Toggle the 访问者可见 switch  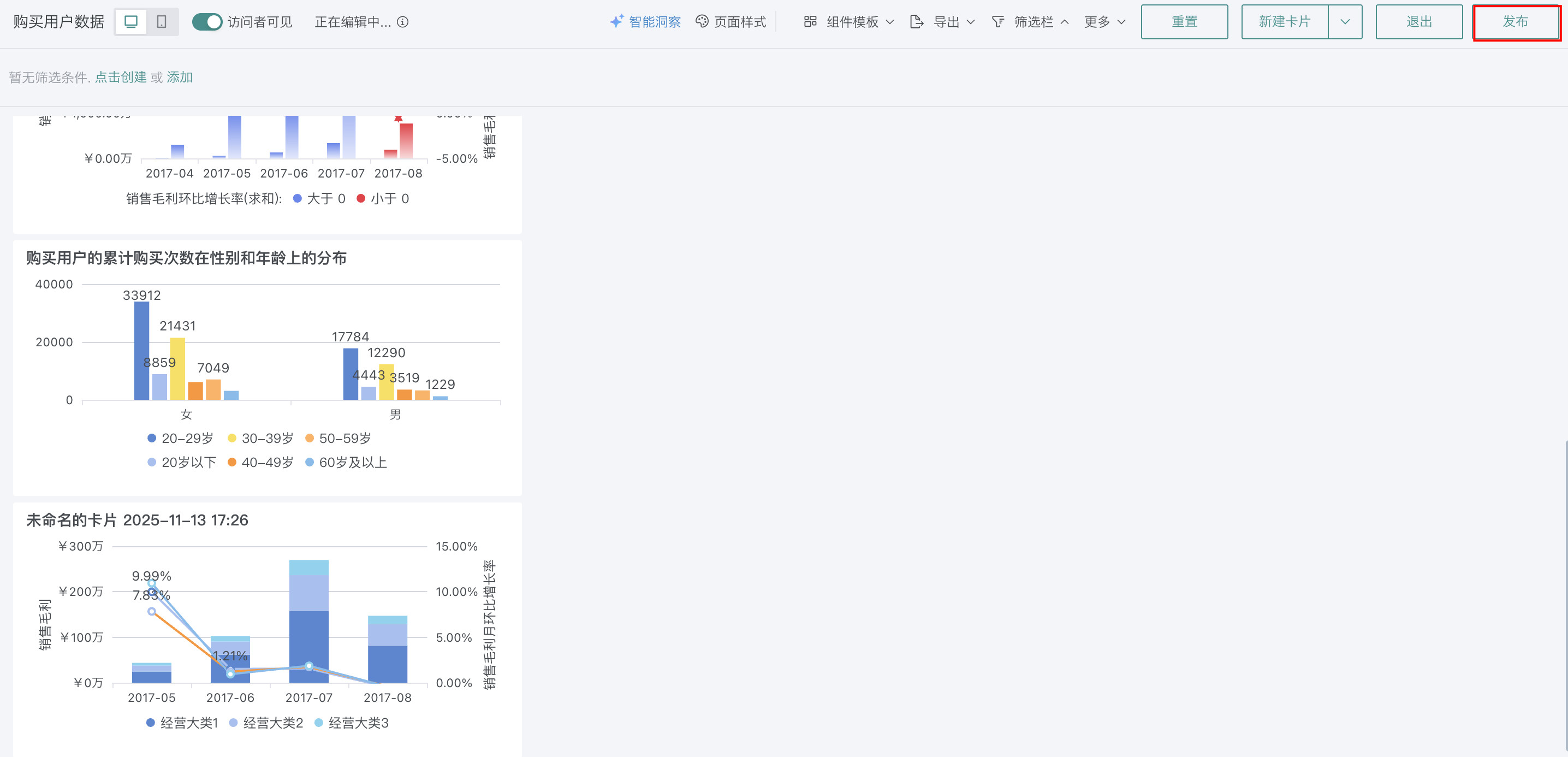[x=207, y=22]
